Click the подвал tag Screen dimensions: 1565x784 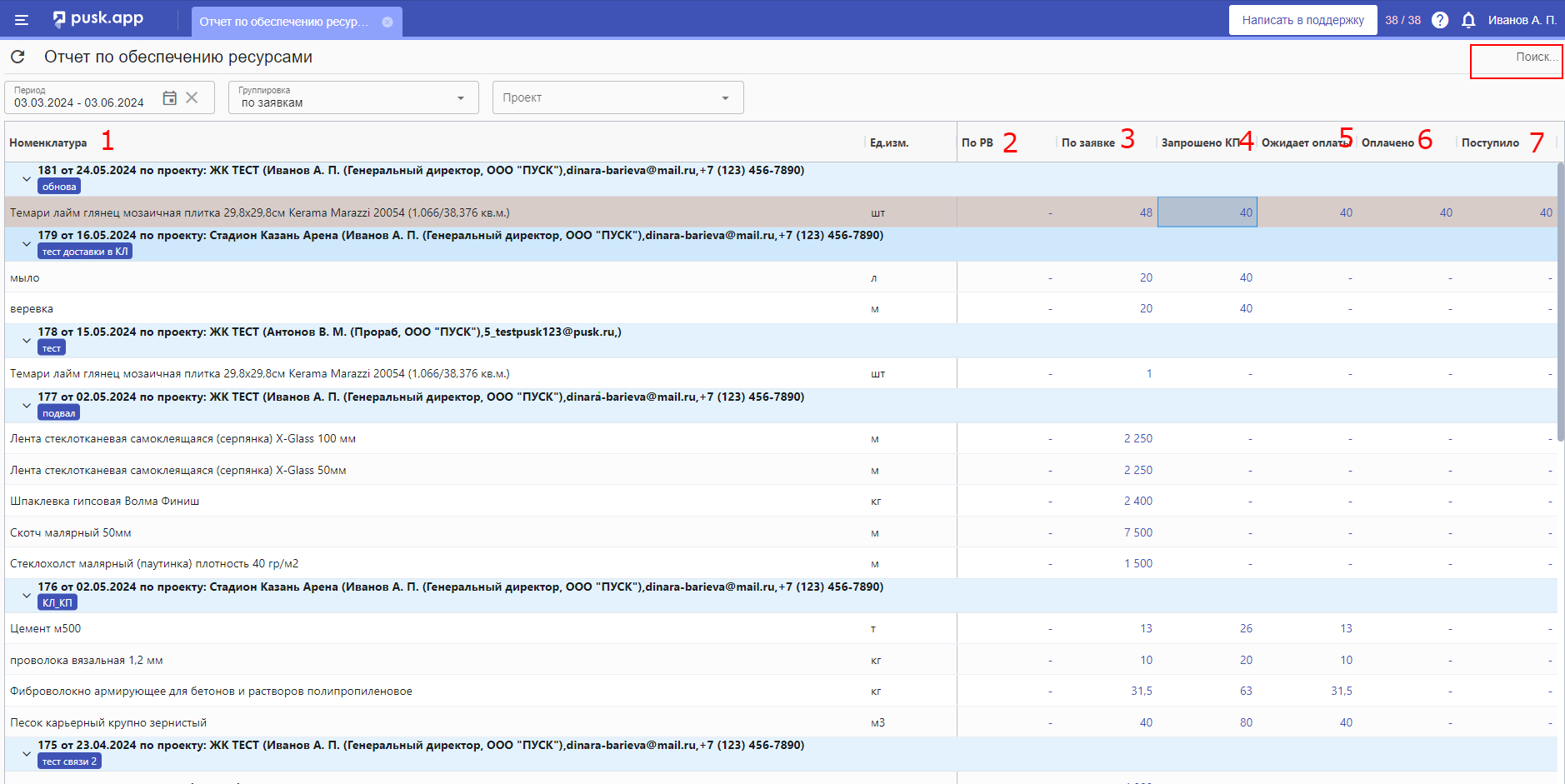coord(59,413)
